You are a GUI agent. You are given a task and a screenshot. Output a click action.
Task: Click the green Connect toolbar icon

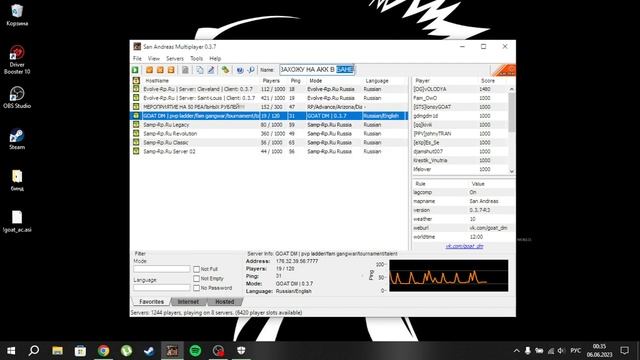pos(135,70)
